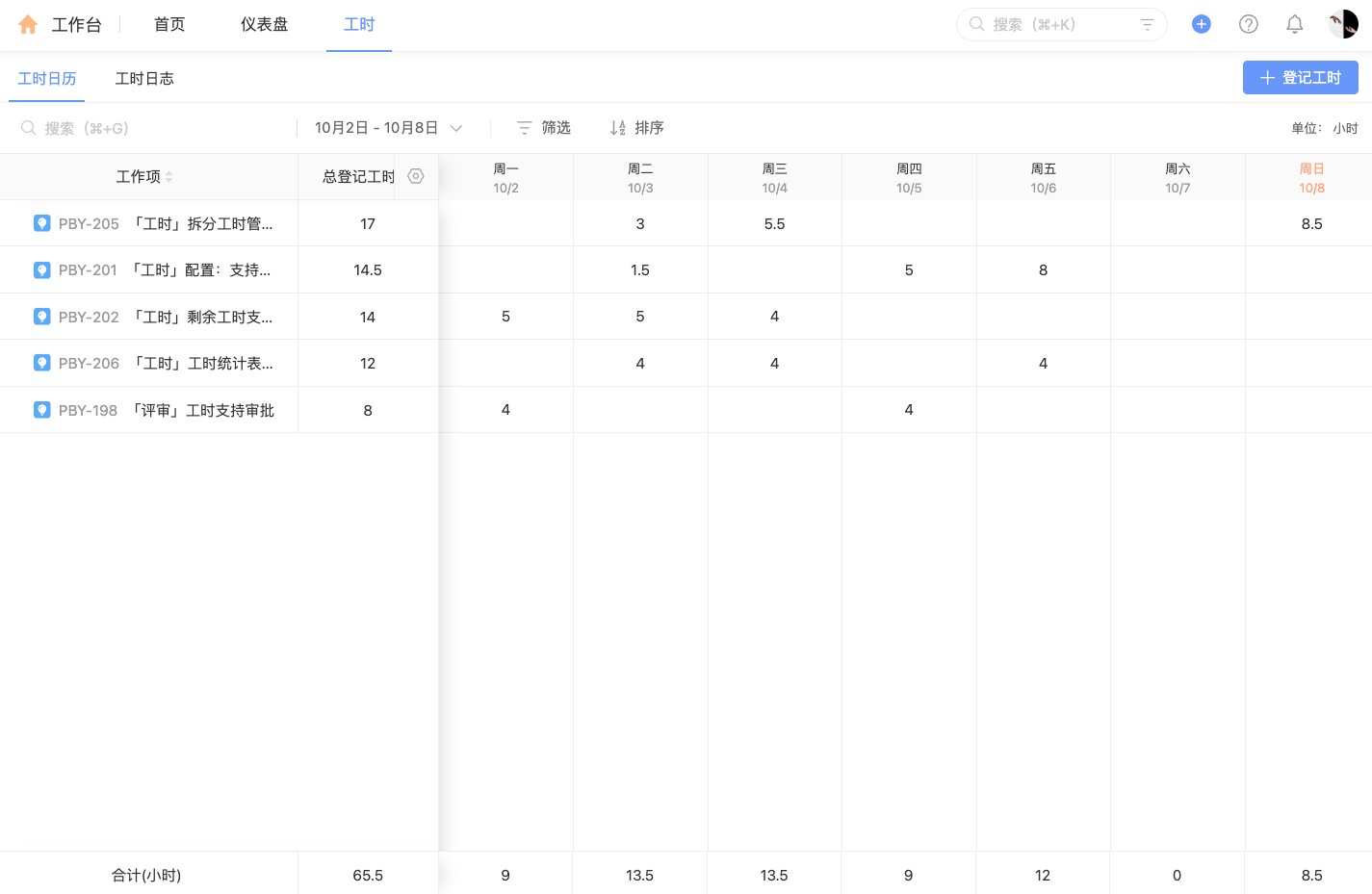Click the magnifier icon in the table search bar
The height and width of the screenshot is (894, 1372).
tap(28, 127)
